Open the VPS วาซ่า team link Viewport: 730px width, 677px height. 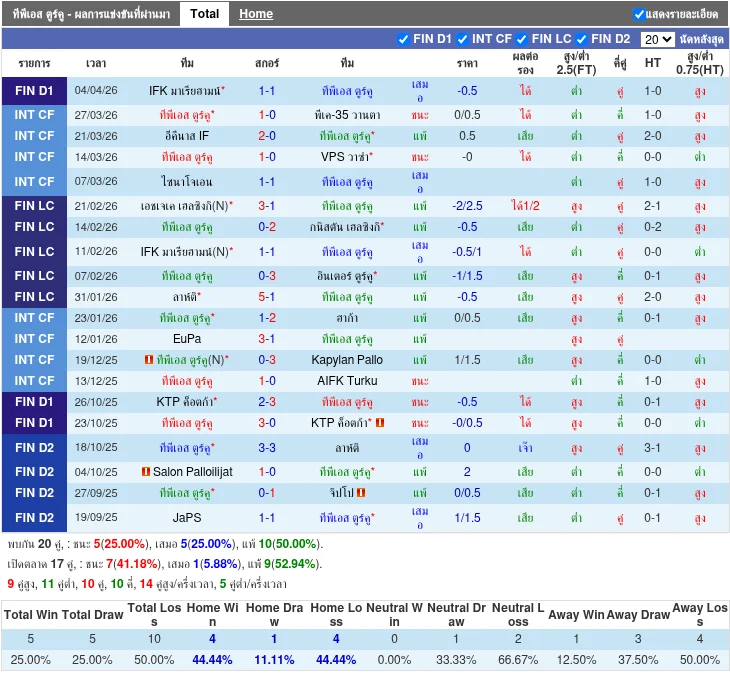[345, 157]
